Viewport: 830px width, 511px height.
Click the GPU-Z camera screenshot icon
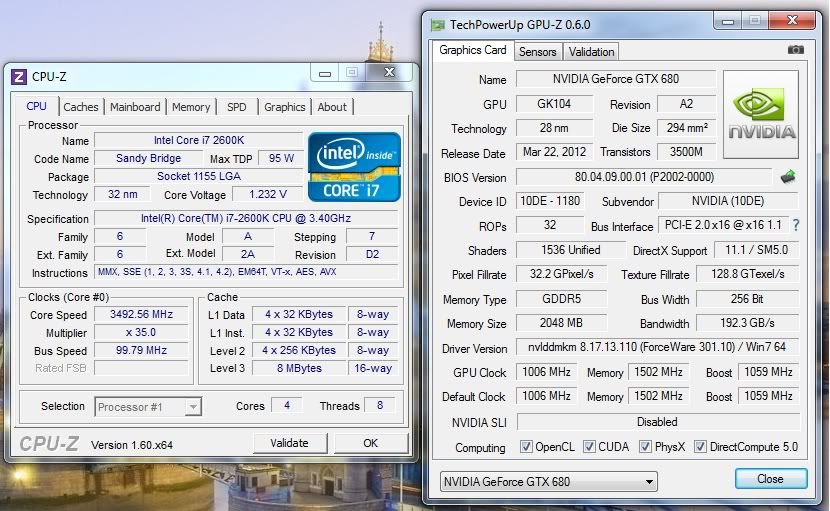(x=796, y=50)
